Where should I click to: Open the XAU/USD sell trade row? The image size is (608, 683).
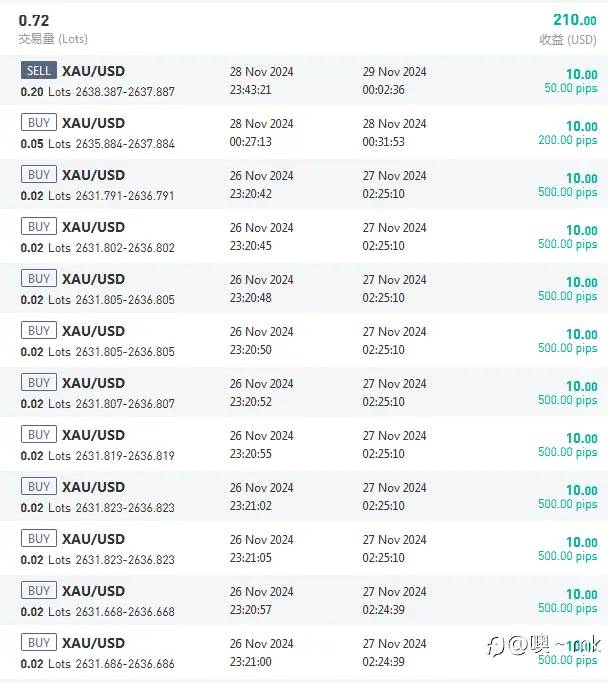pos(304,80)
